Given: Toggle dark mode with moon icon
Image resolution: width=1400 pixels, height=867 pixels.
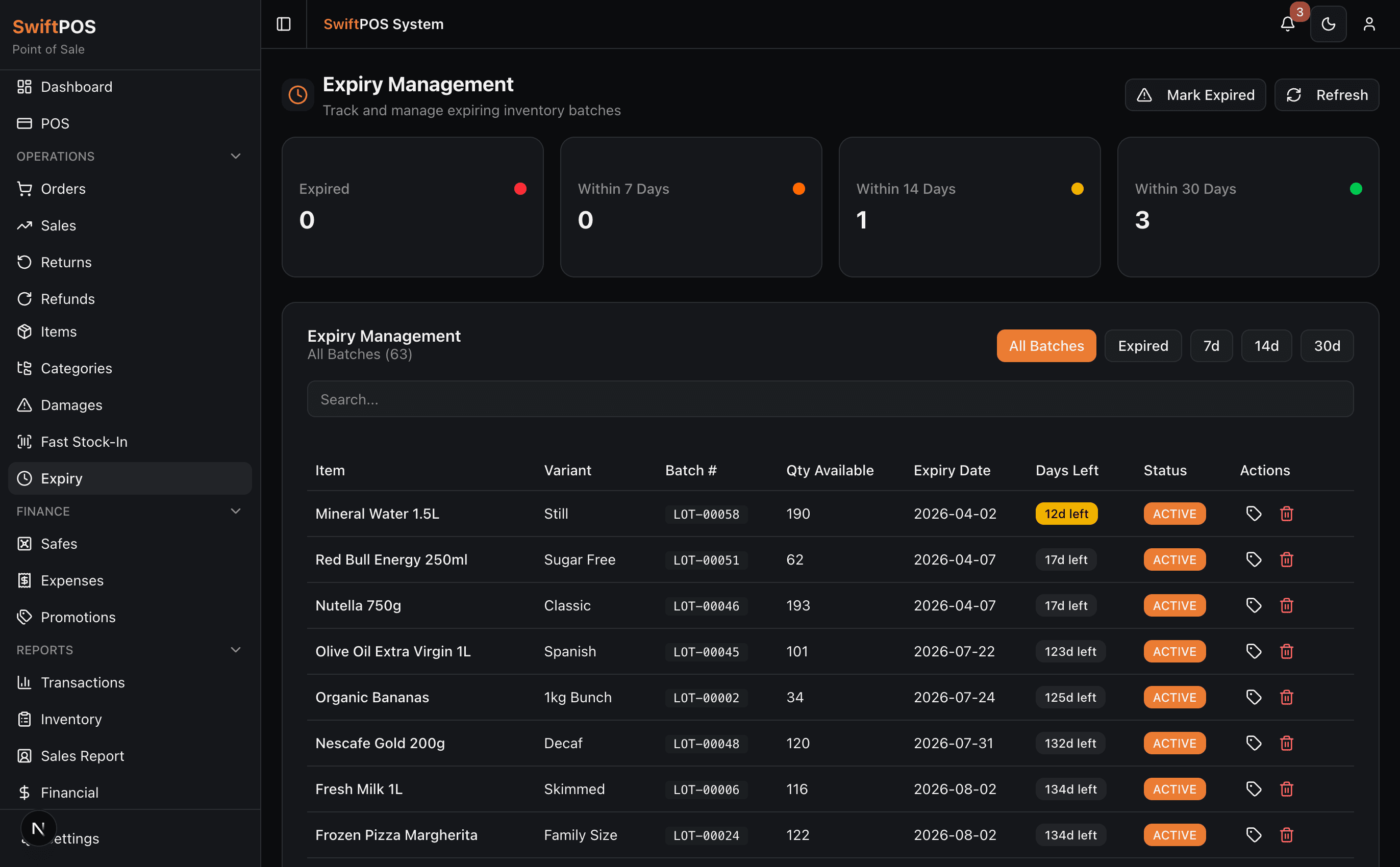Looking at the screenshot, I should (x=1328, y=24).
